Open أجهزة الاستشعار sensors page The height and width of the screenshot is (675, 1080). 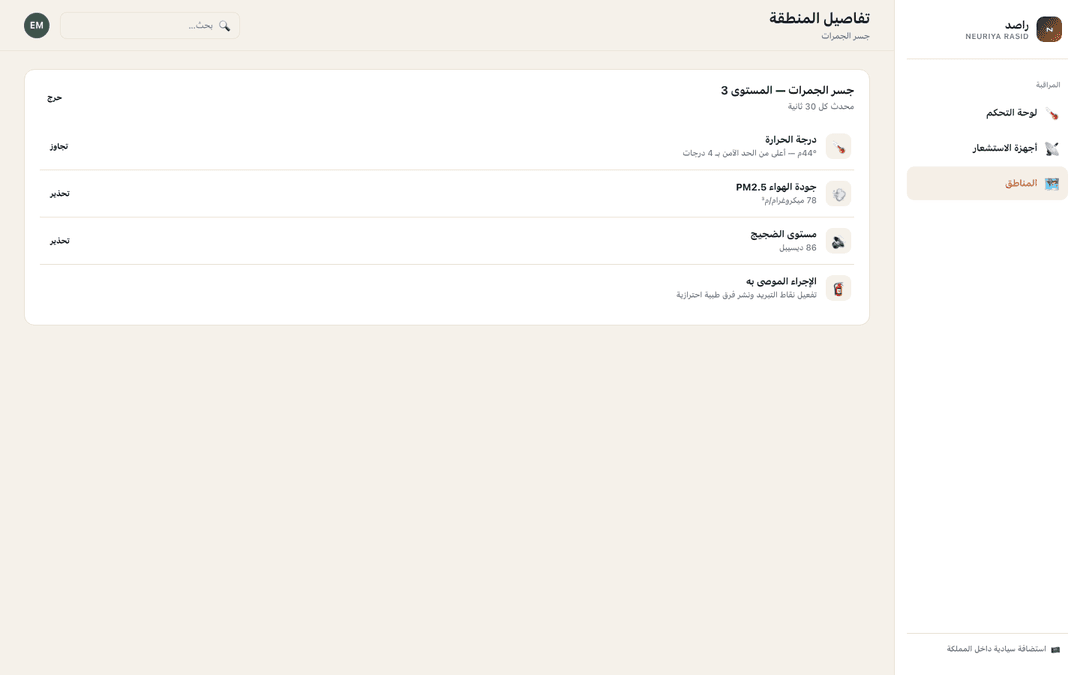pyautogui.click(x=986, y=148)
